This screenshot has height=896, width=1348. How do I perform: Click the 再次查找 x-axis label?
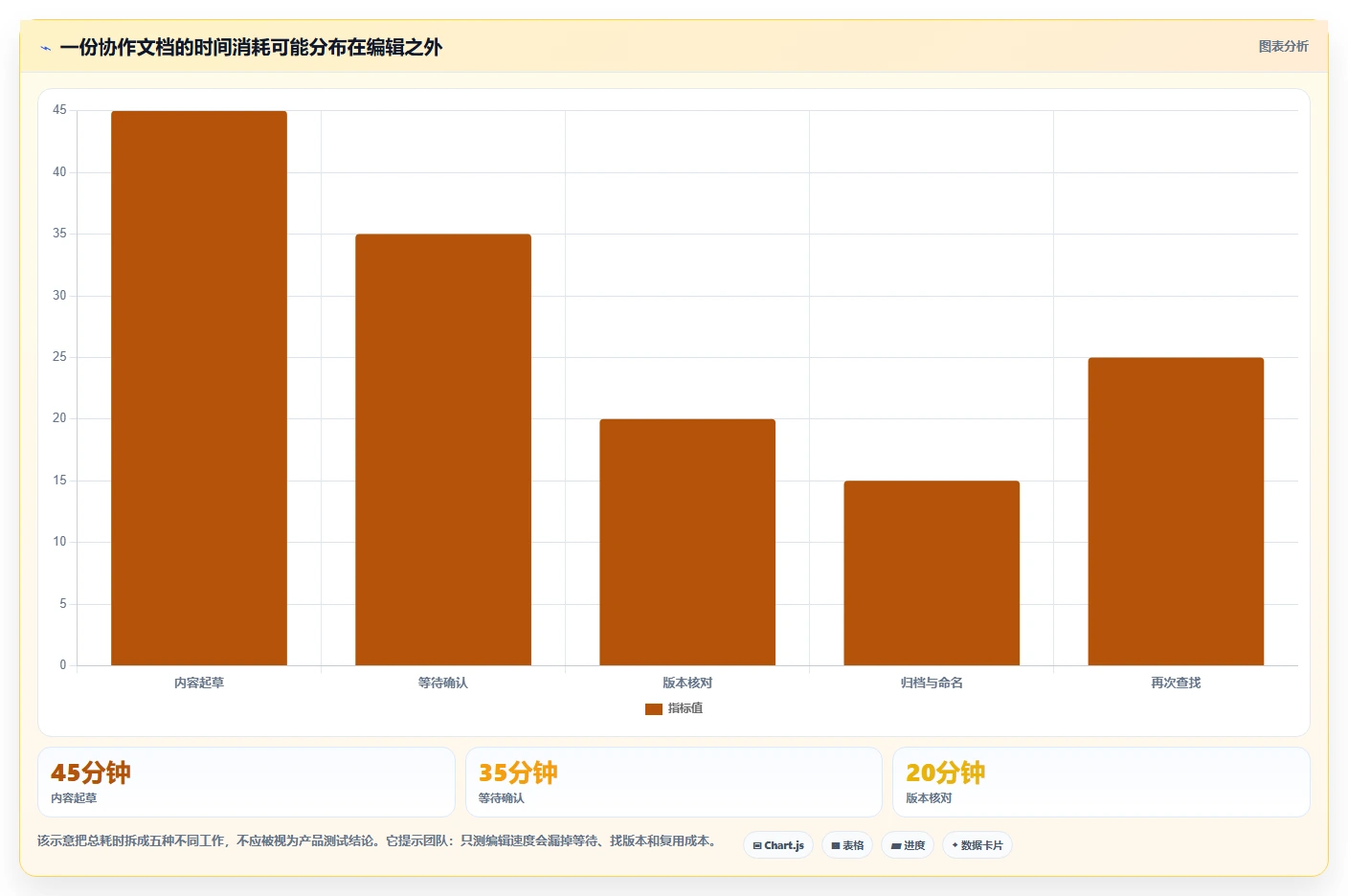coord(1176,683)
